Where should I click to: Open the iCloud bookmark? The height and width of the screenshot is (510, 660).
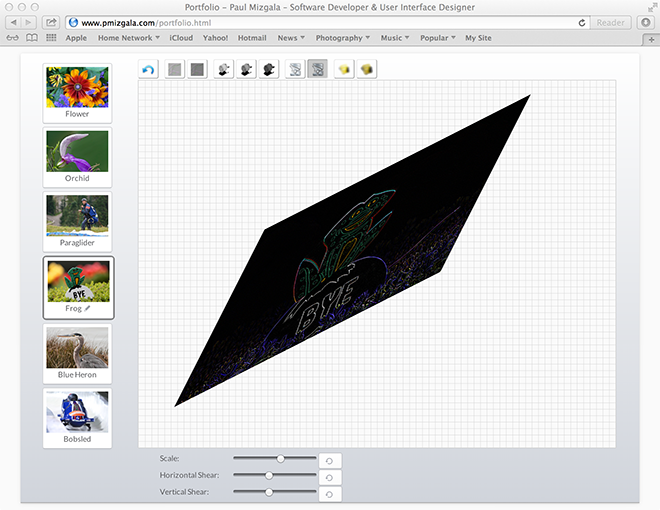pos(181,38)
